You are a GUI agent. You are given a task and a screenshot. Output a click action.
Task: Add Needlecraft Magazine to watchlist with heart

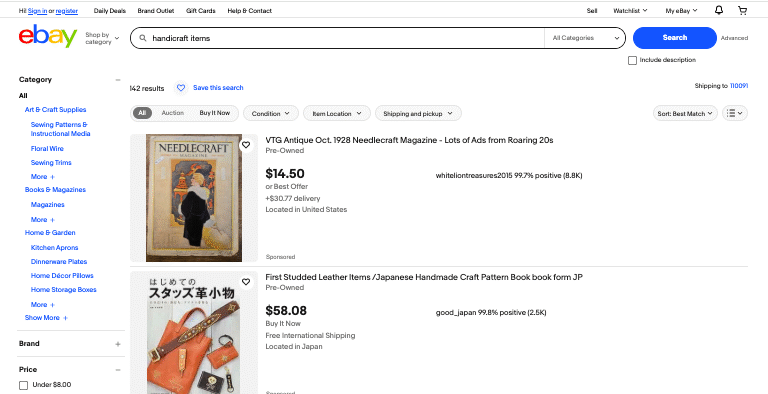(246, 145)
